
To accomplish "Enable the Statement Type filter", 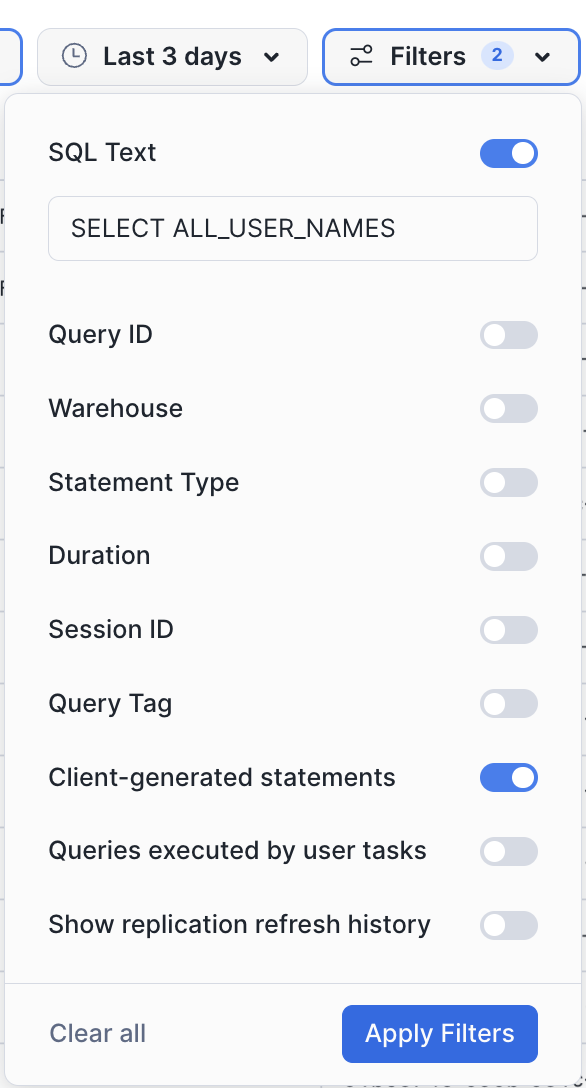I will pyautogui.click(x=508, y=482).
